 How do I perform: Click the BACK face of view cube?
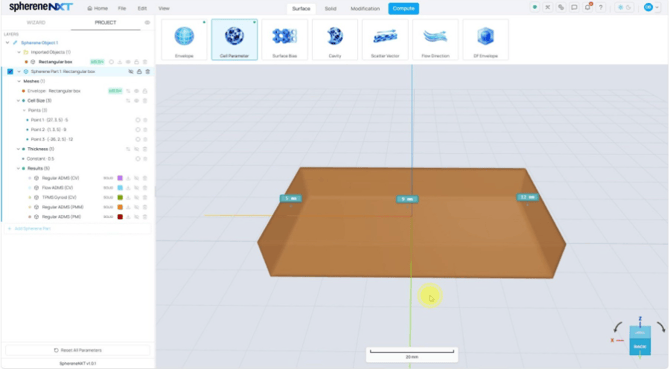640,346
